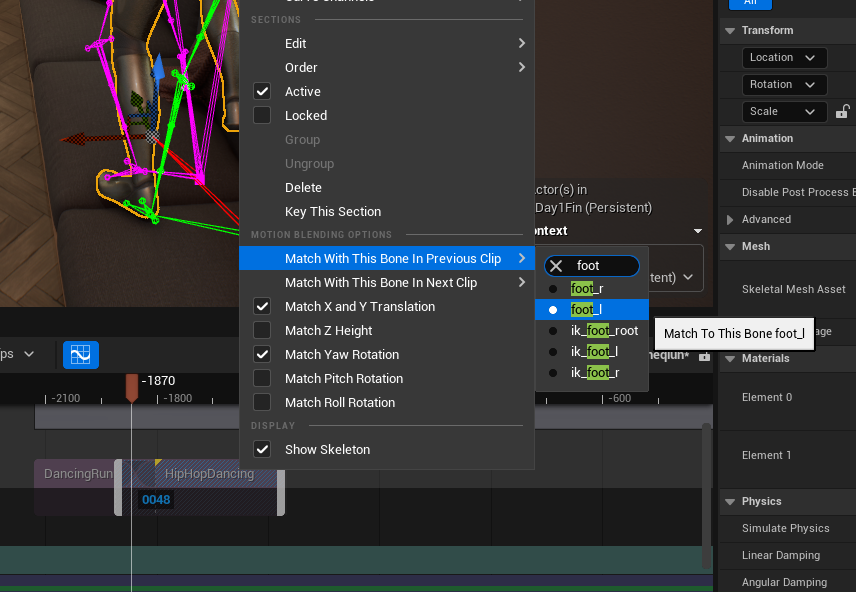Choose ik_foot_root bone option
Screen dimensions: 856x592
[x=591, y=330]
